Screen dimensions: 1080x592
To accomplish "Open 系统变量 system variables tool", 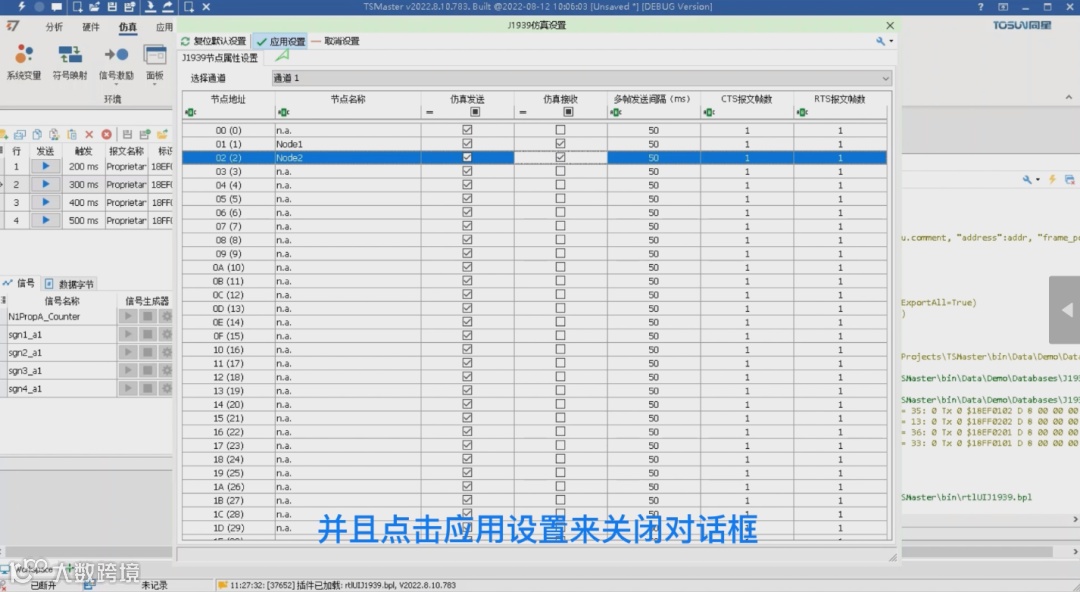I will click(24, 63).
